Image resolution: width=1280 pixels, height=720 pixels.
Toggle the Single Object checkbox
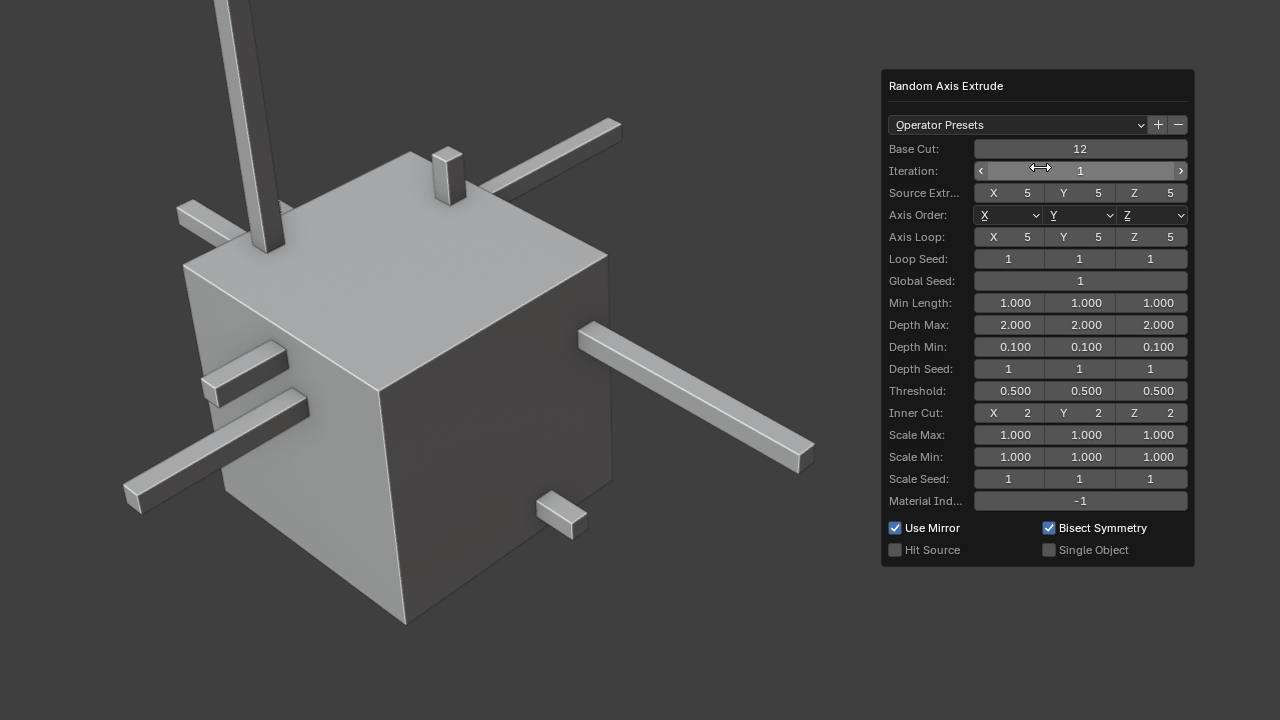click(1049, 550)
